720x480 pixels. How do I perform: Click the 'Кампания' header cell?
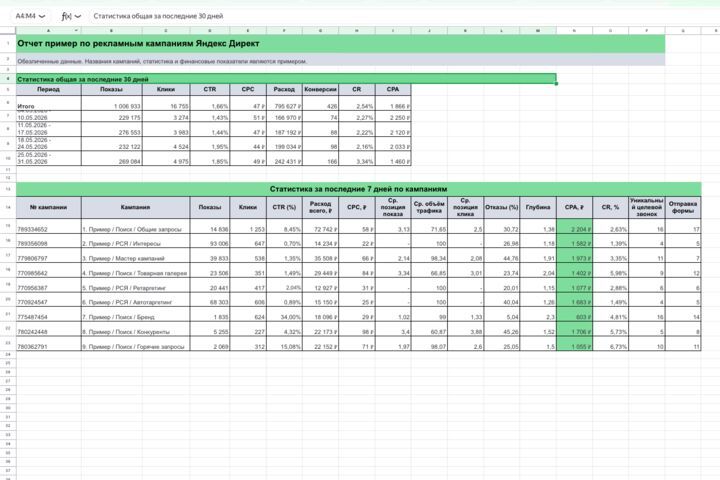(x=135, y=207)
